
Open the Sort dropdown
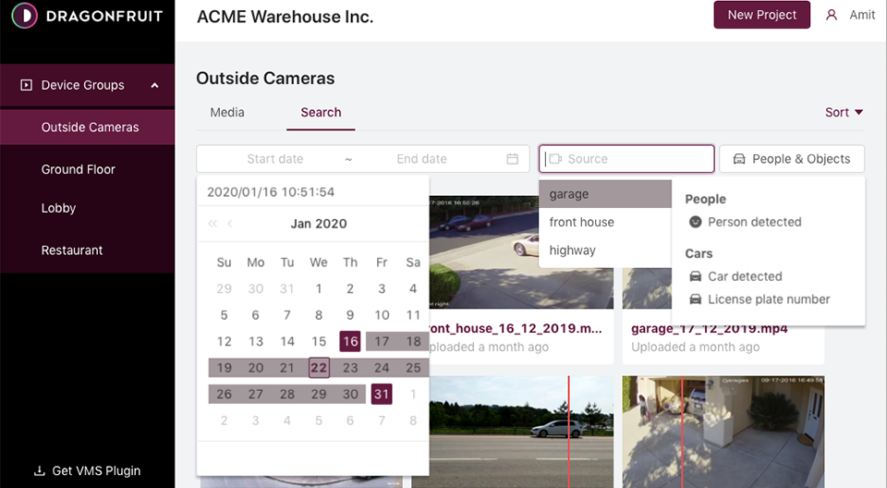click(x=843, y=113)
